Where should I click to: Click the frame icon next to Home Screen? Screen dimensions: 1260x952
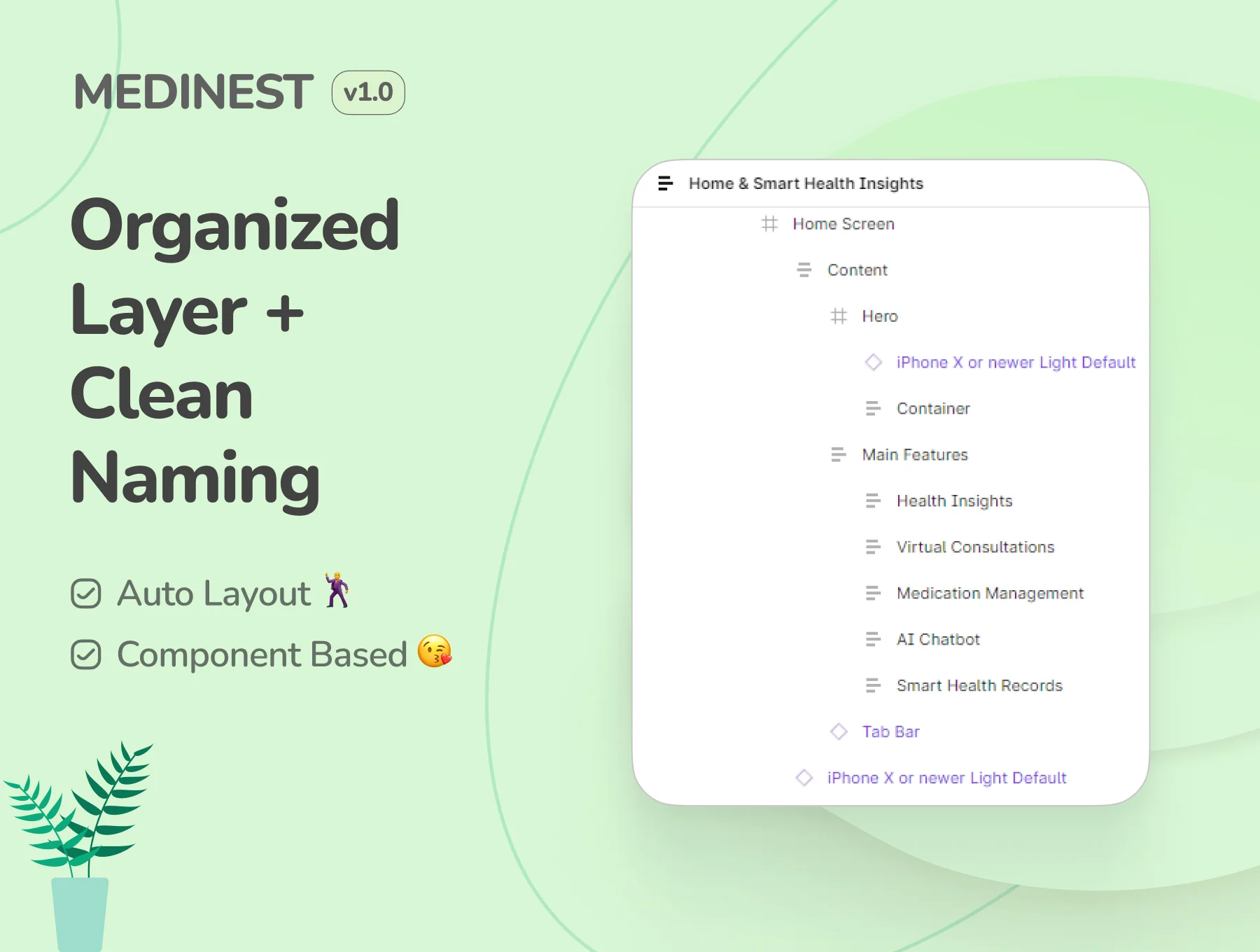(x=769, y=224)
